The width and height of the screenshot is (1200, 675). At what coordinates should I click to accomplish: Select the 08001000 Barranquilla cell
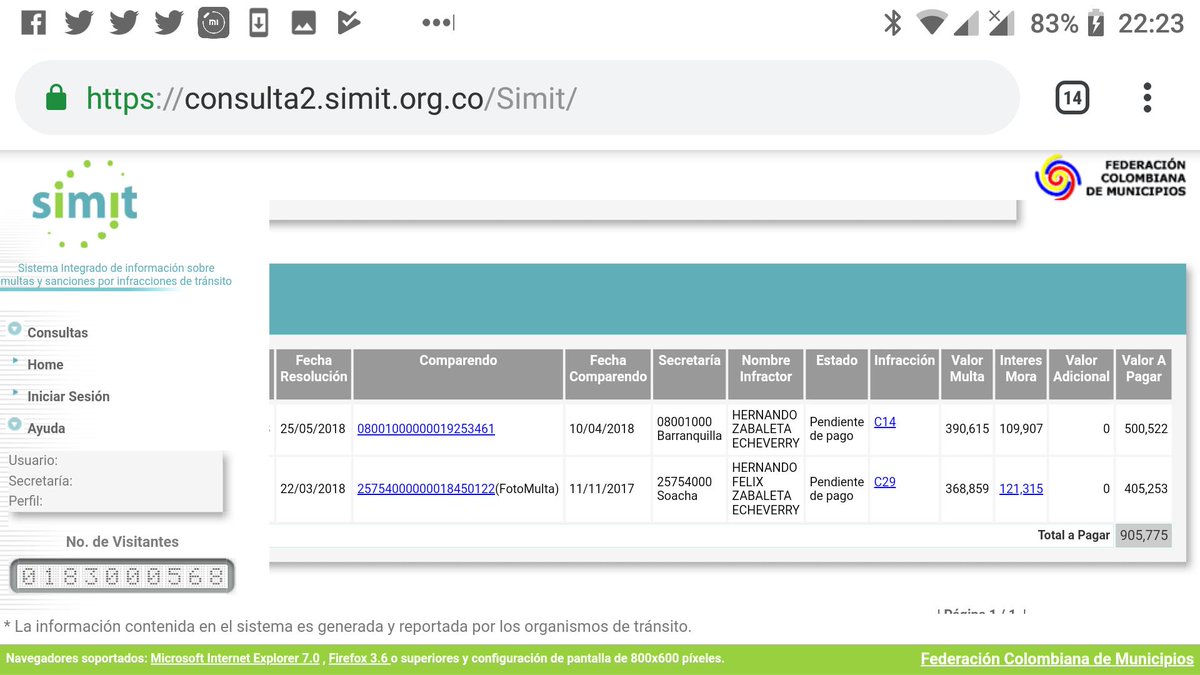click(689, 429)
